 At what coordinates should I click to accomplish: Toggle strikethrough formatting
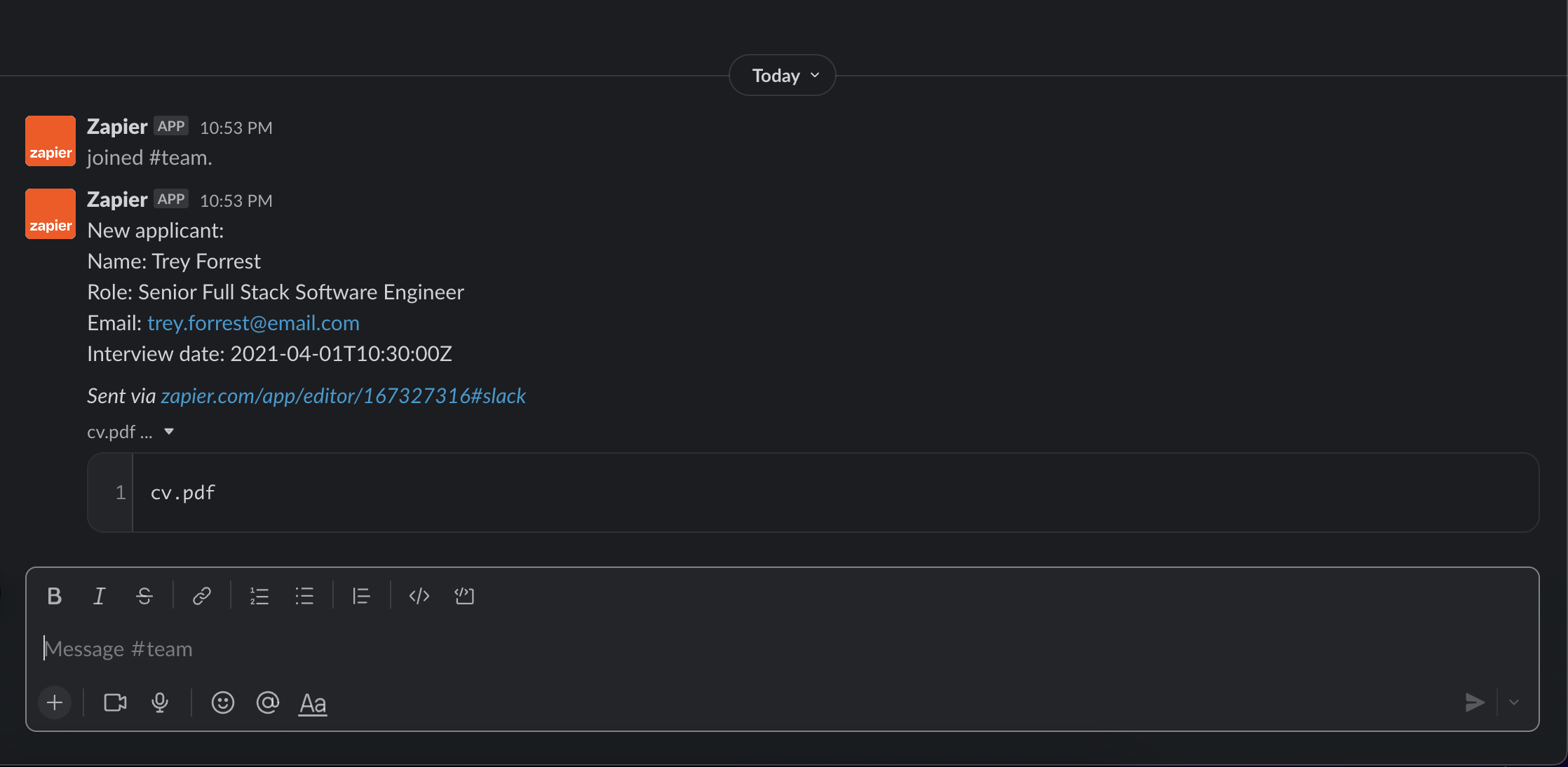(144, 596)
